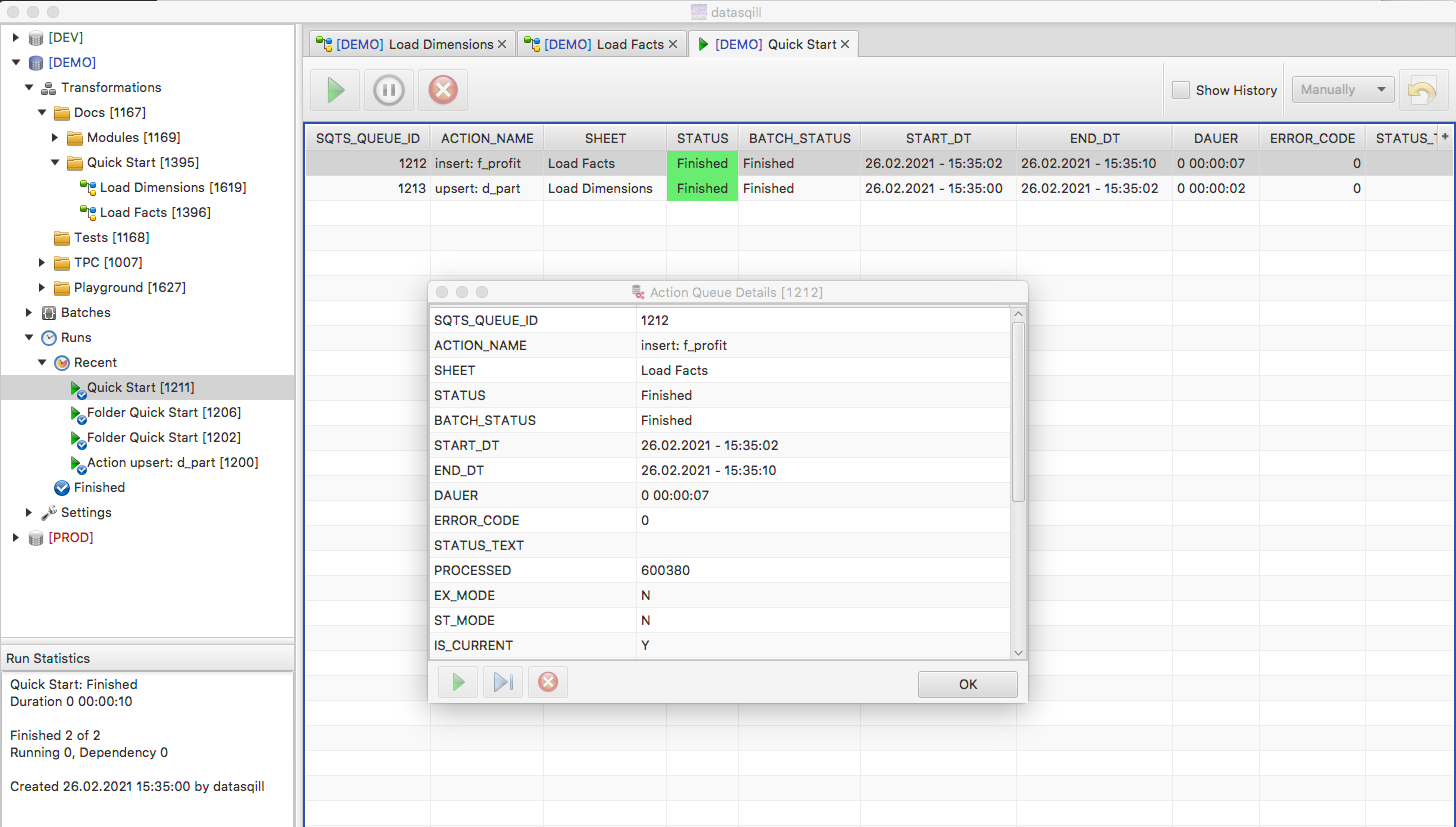The height and width of the screenshot is (827, 1456).
Task: Sort by DAUER column header
Action: (x=1215, y=138)
